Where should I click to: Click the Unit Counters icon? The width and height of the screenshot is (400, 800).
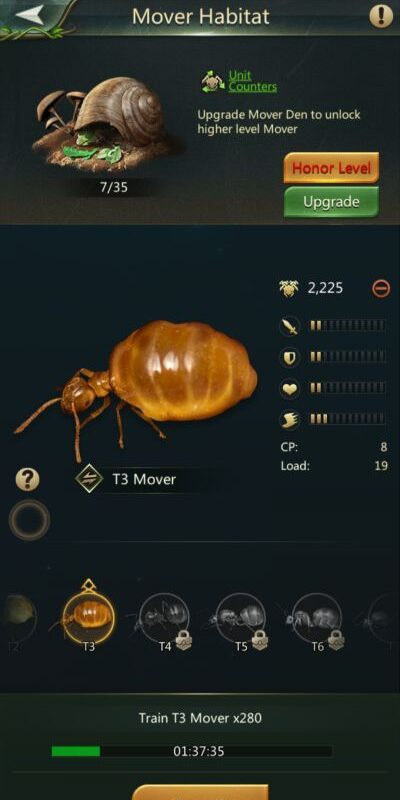(213, 82)
